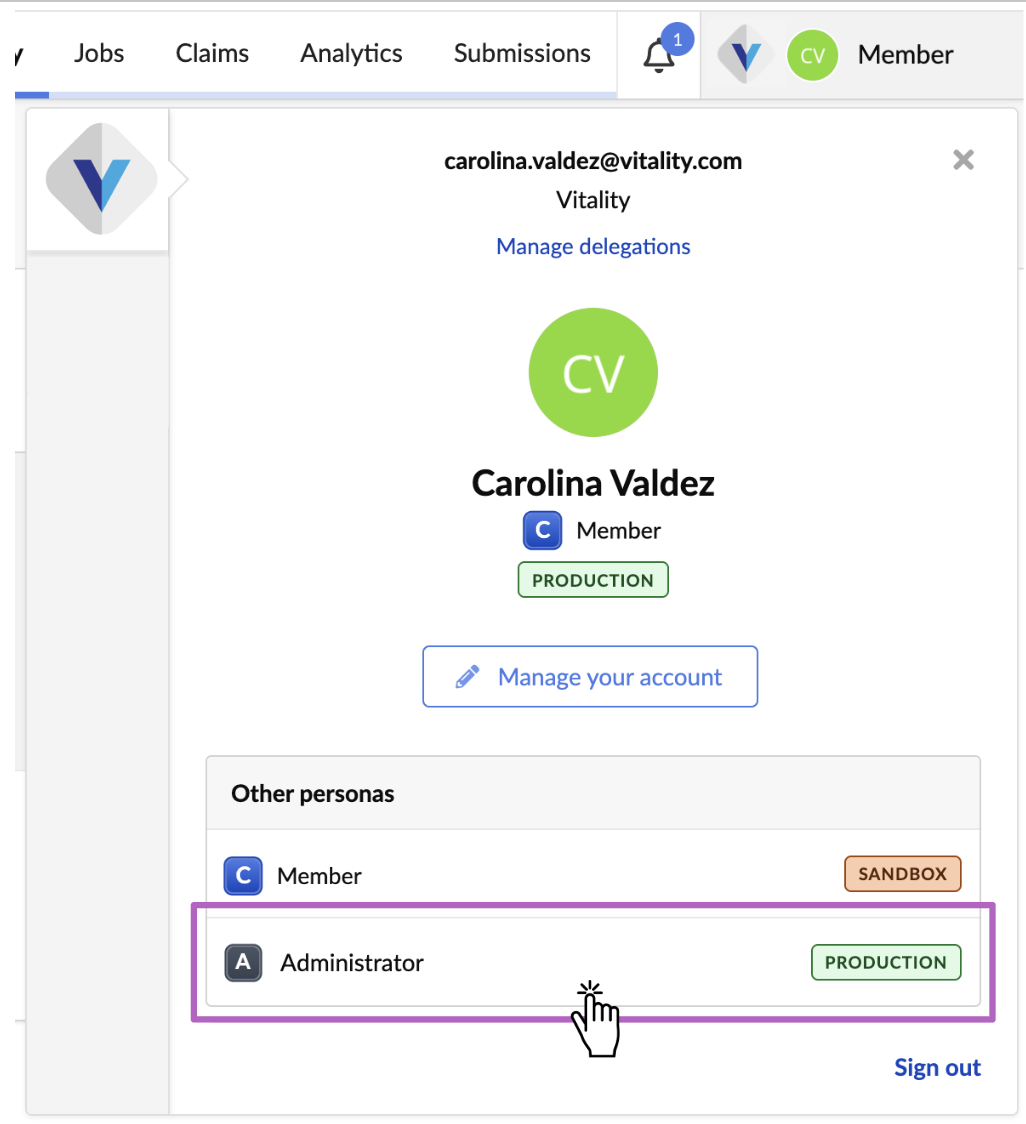Click the blue C Member badge under name
1026x1124 pixels.
coord(542,531)
